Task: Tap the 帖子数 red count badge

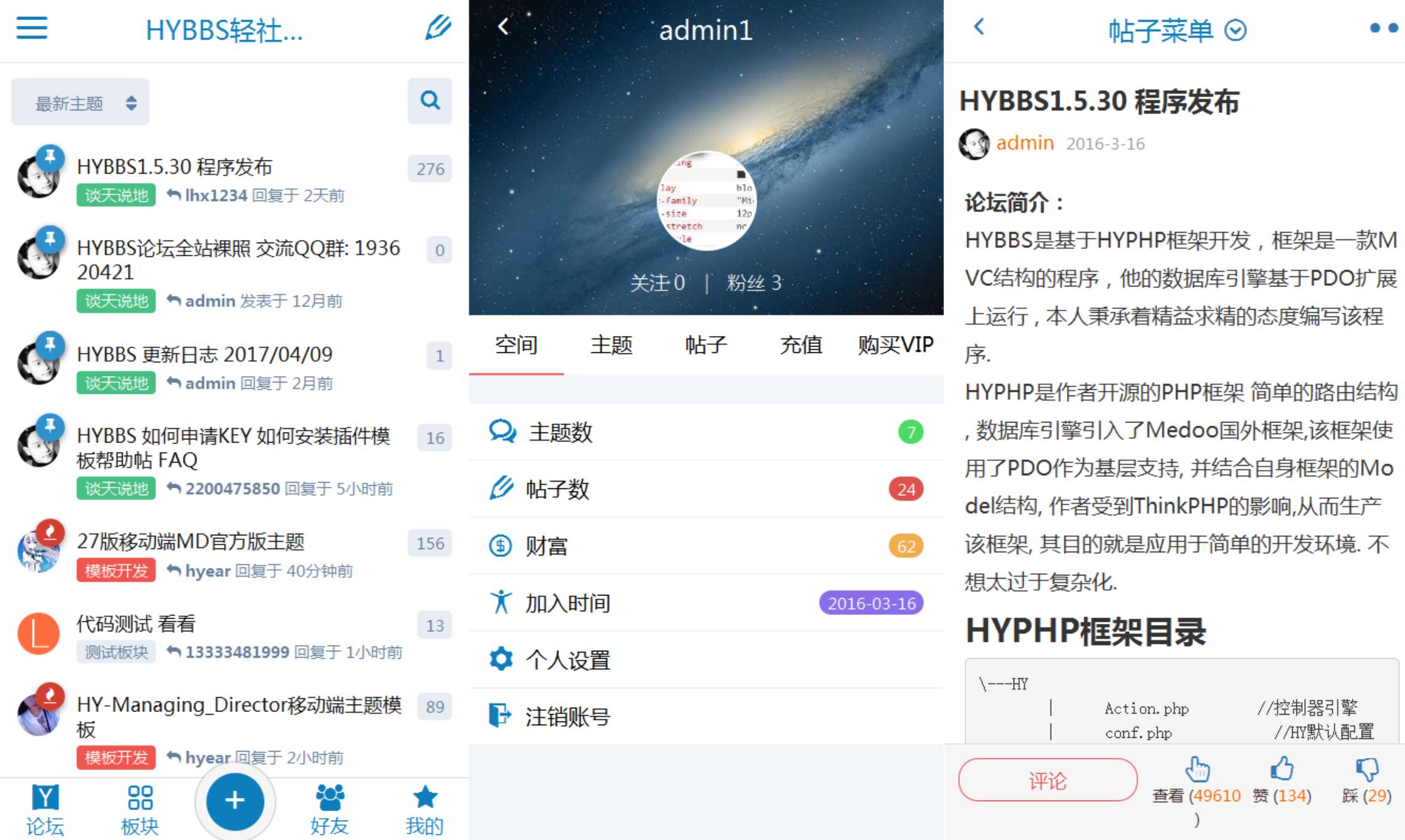Action: pos(906,490)
